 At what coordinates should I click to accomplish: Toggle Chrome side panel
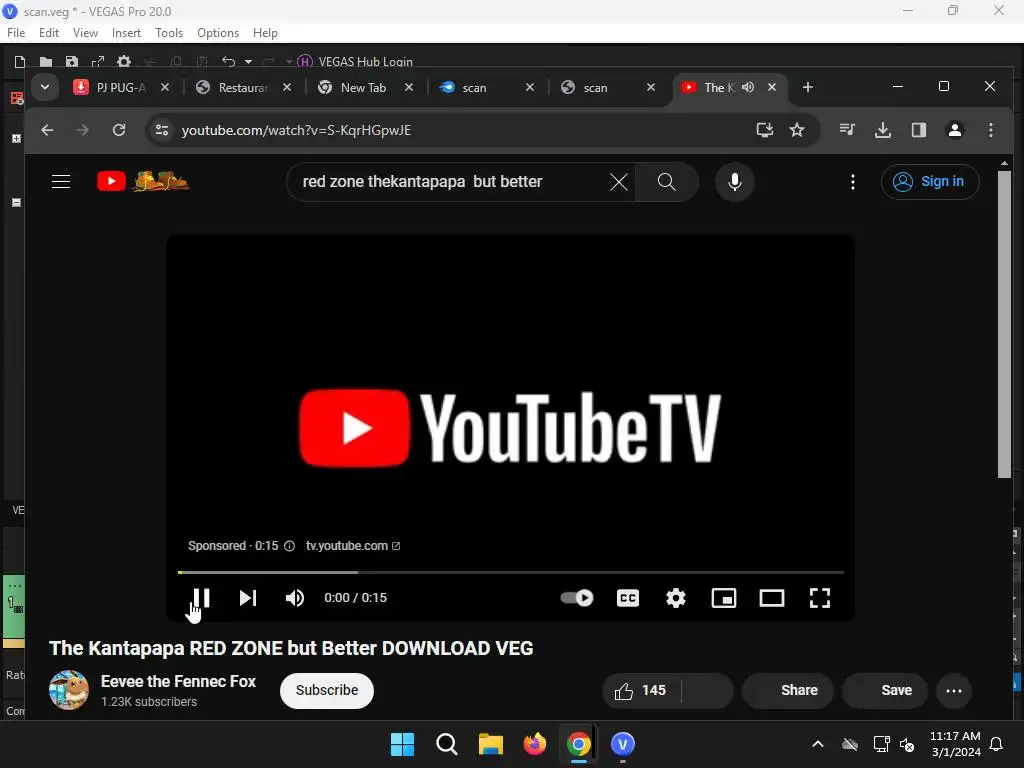point(919,130)
